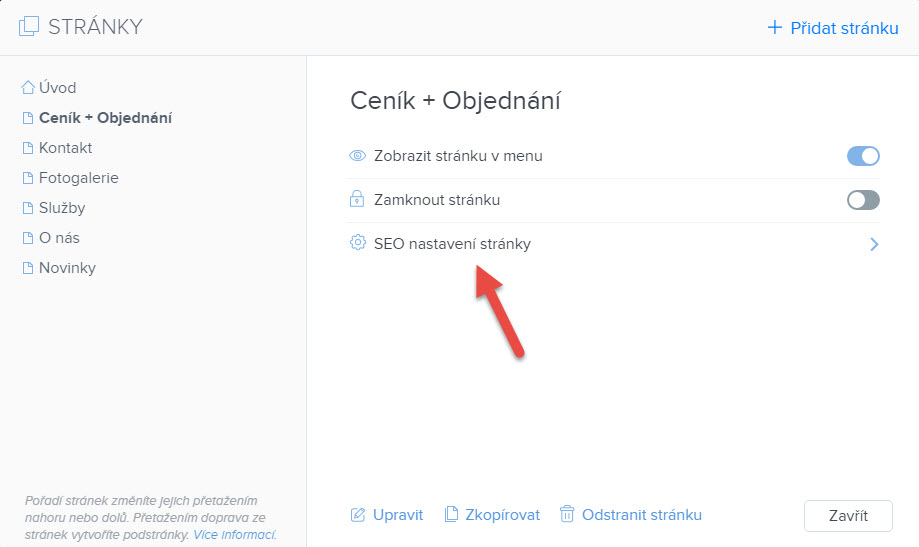The image size is (919, 547).
Task: Click the padlock icon next to Zamknout stránku
Action: [357, 199]
